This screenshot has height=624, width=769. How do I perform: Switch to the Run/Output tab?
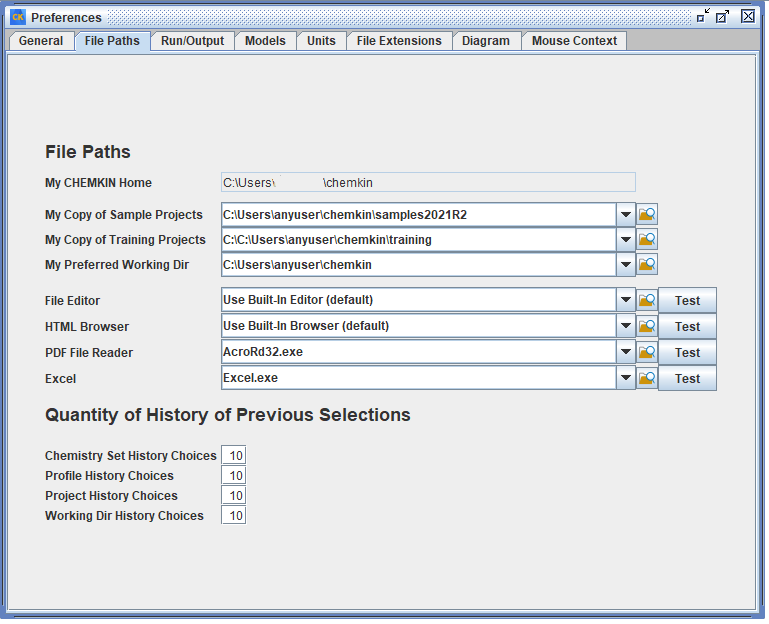point(193,41)
